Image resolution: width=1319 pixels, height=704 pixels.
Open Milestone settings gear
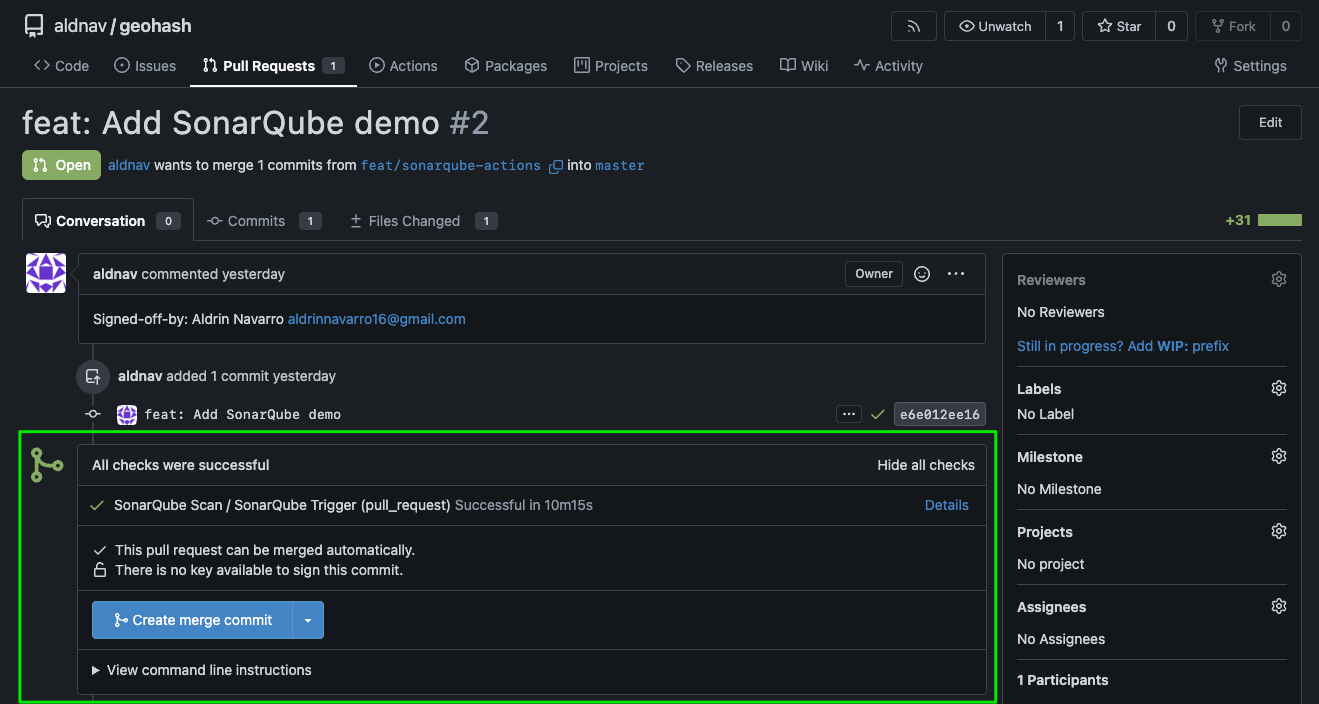pyautogui.click(x=1278, y=456)
